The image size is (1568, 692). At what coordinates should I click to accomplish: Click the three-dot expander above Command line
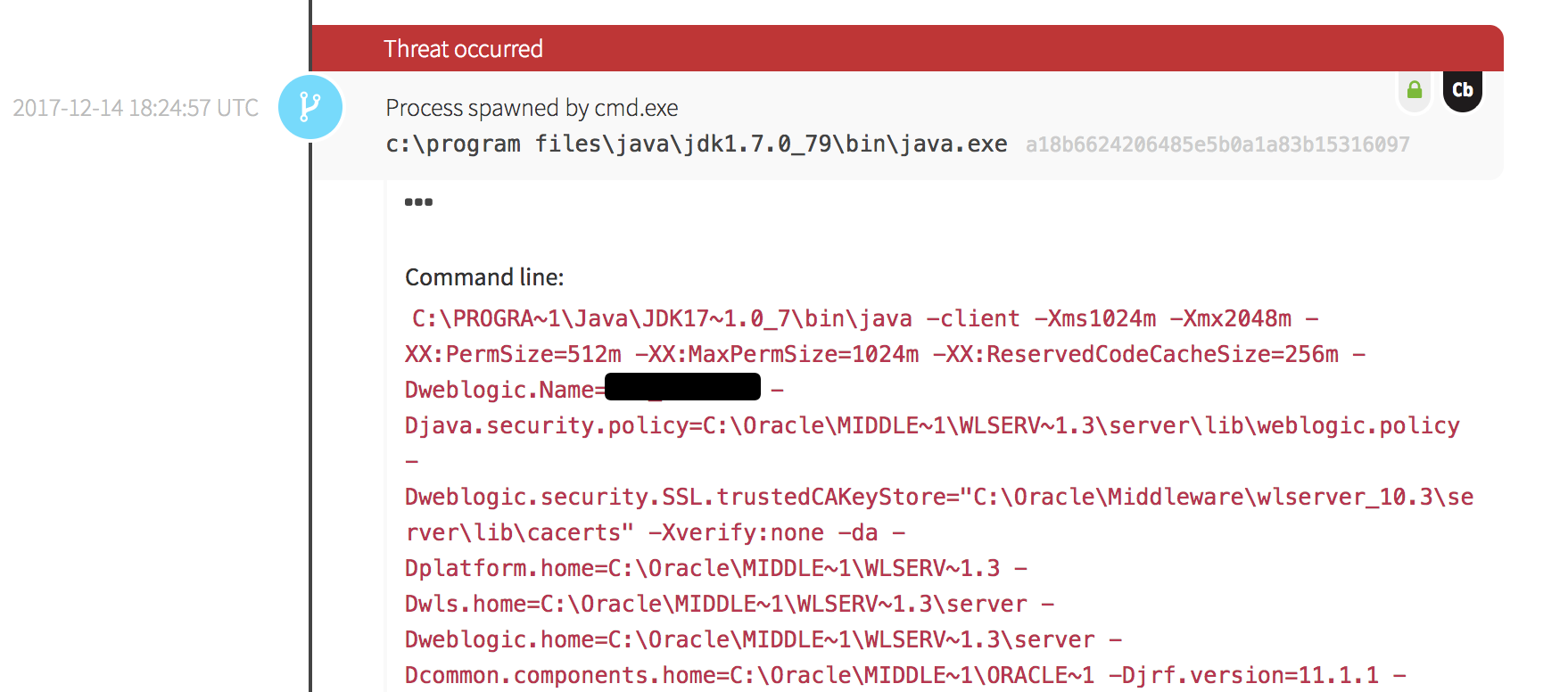pyautogui.click(x=418, y=202)
